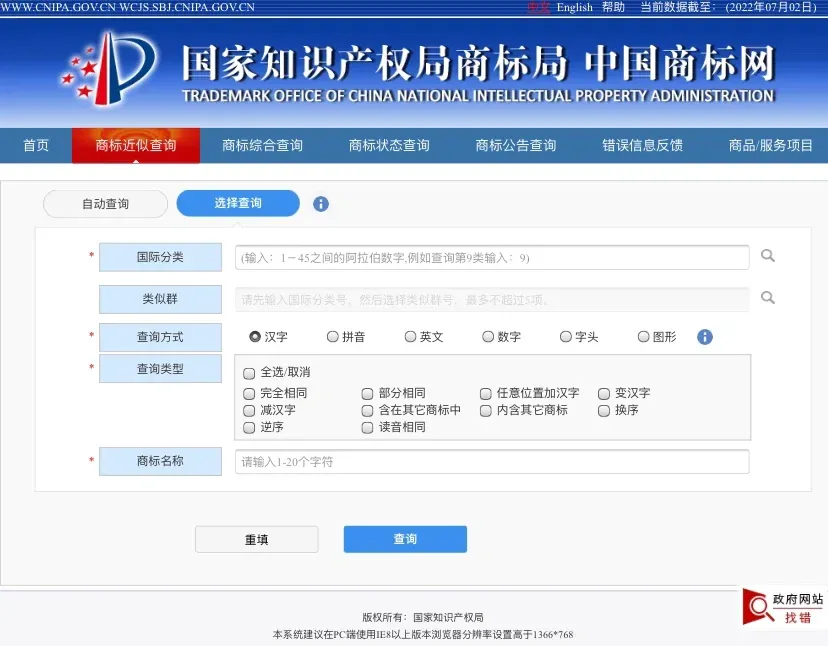Focus the 国际分类 number input field
828x646 pixels.
coord(491,257)
